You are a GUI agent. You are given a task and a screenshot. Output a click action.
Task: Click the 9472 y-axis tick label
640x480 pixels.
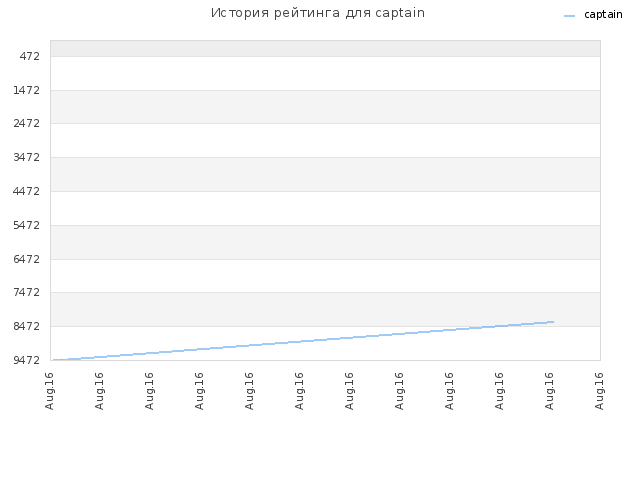[x=27, y=360]
